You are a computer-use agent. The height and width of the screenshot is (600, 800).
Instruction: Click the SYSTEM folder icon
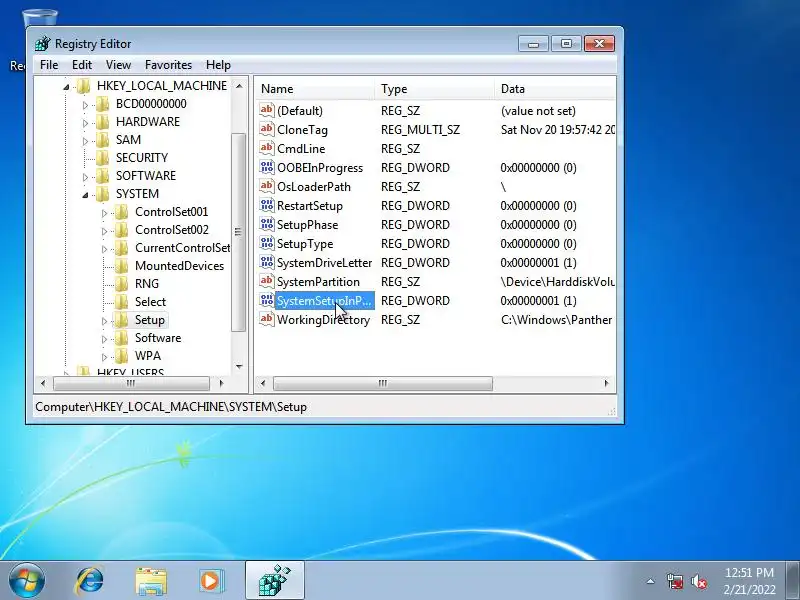(x=103, y=193)
